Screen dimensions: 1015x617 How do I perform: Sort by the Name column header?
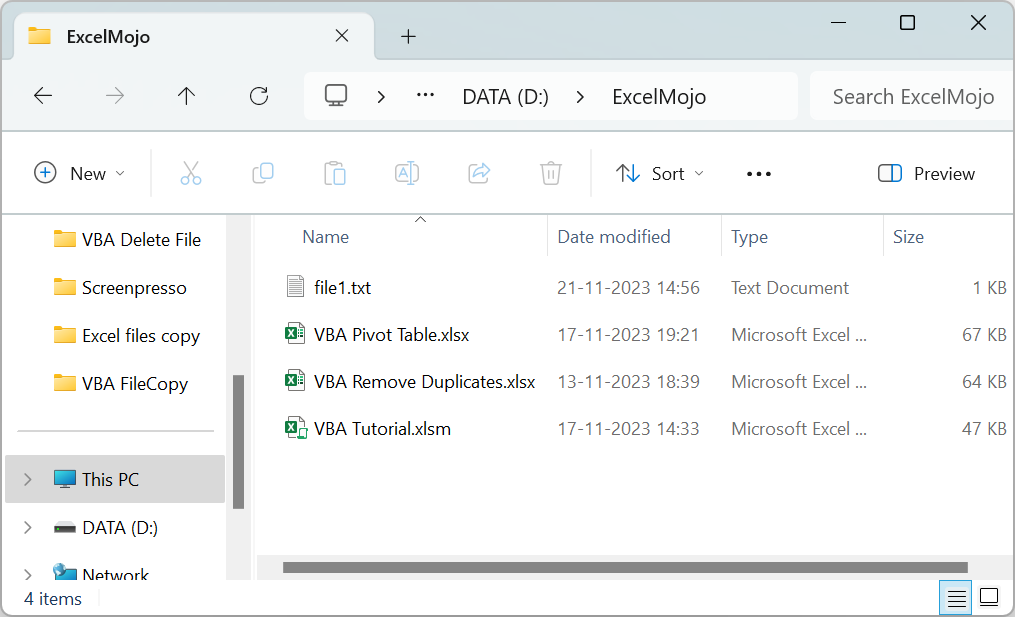326,237
